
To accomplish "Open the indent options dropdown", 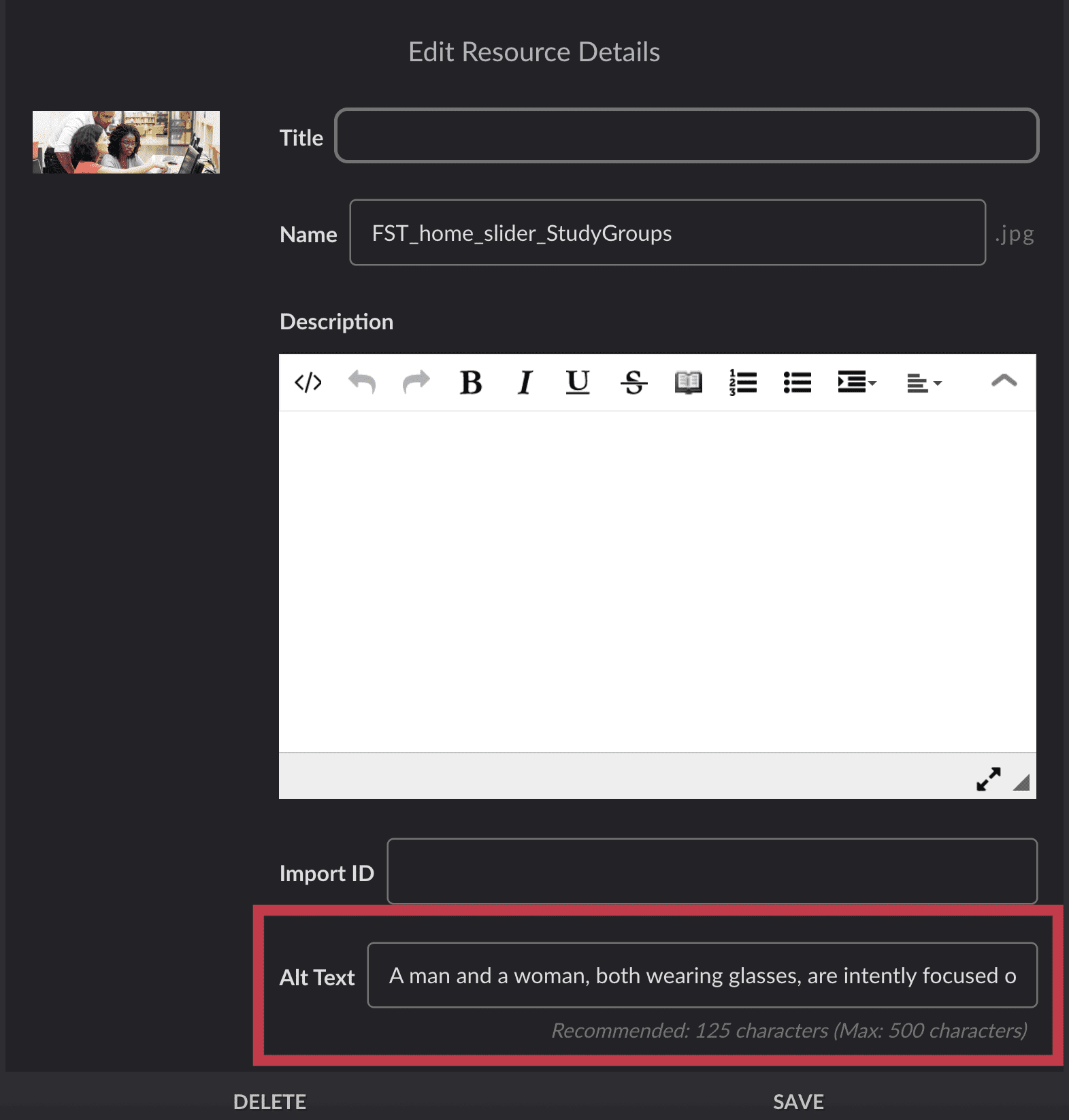I will (857, 382).
